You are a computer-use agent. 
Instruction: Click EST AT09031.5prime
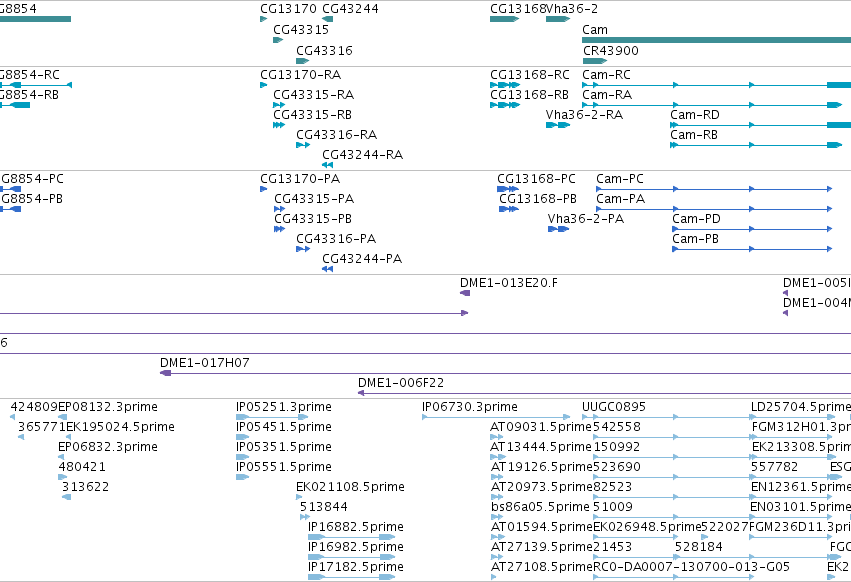497,437
